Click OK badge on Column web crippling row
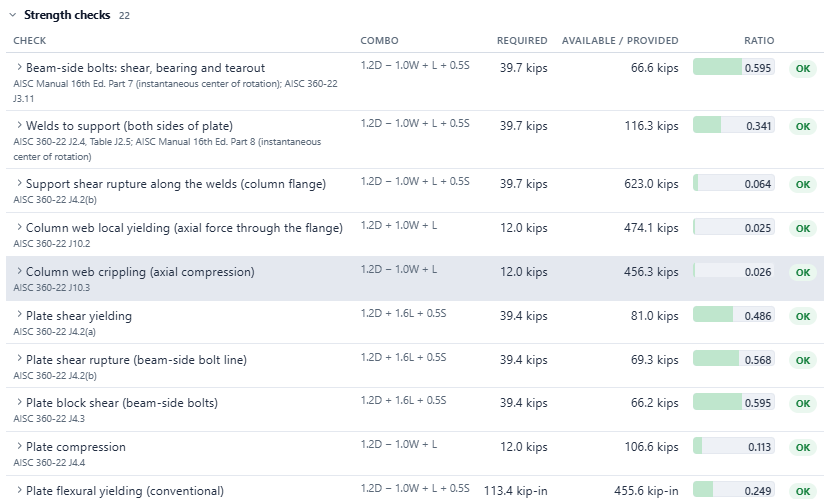 803,273
